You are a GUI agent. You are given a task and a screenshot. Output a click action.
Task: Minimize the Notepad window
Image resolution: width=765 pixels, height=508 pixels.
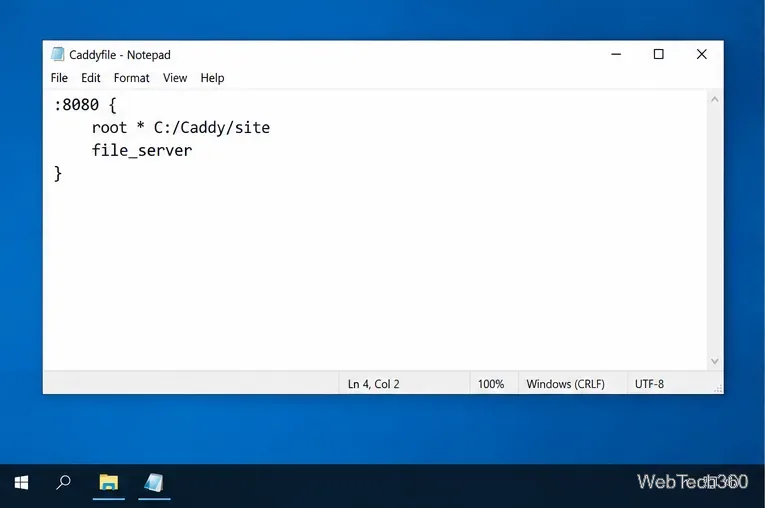[x=616, y=54]
